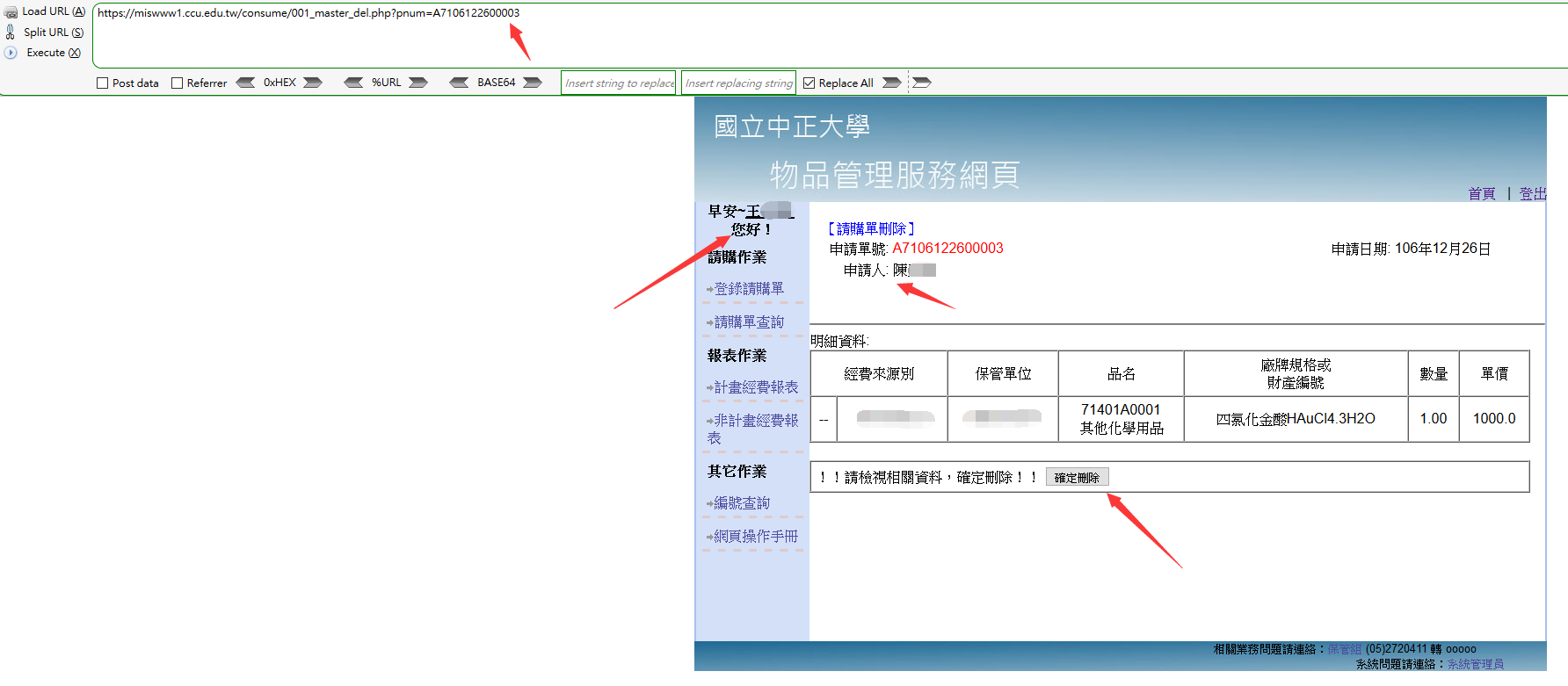This screenshot has height=686, width=1568.
Task: Click the Split URL scissors icon
Action: pyautogui.click(x=11, y=32)
